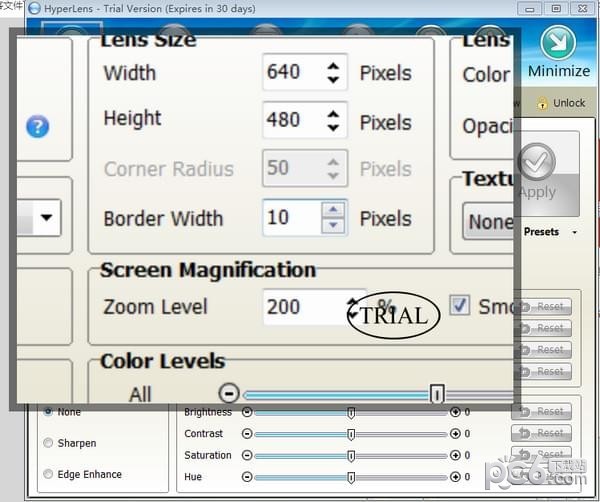600x502 pixels.
Task: Open the Texture dropdown showing None
Action: coord(488,222)
